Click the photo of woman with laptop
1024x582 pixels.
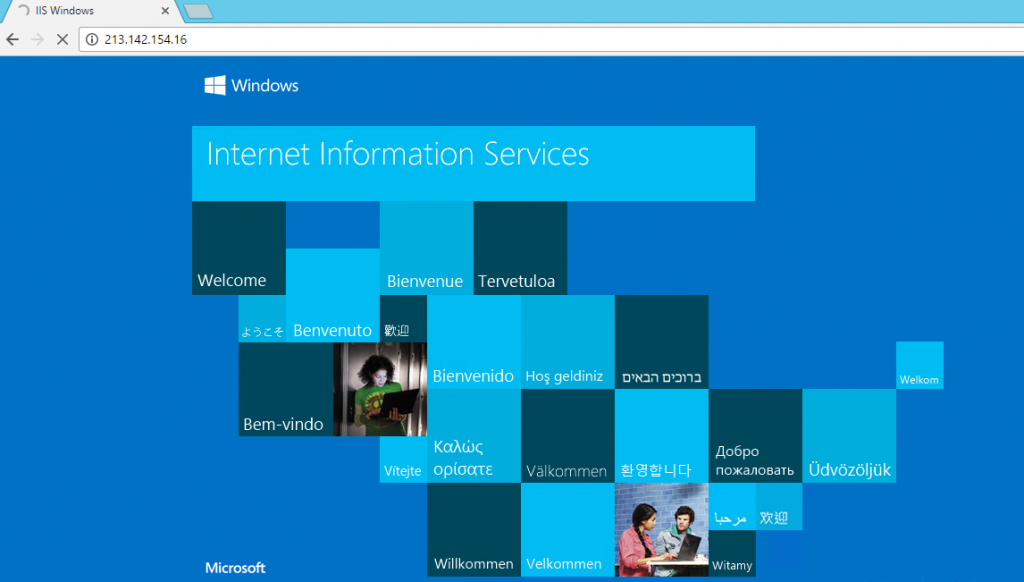(x=380, y=389)
